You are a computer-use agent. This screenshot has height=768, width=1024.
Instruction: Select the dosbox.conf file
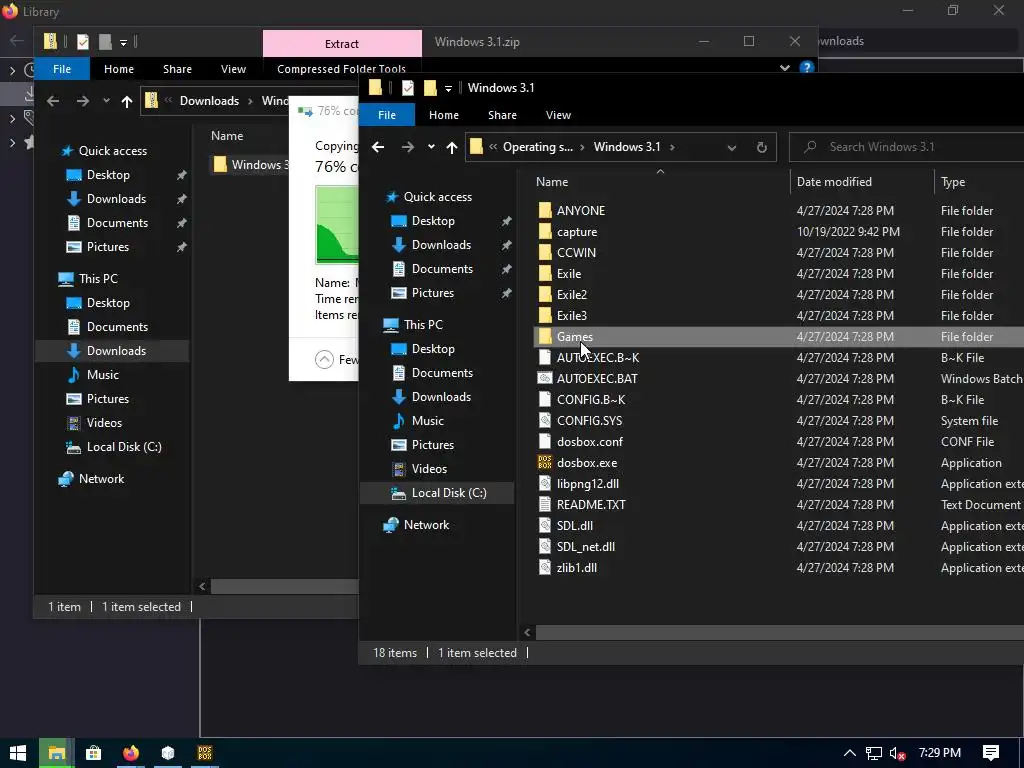[x=590, y=442]
